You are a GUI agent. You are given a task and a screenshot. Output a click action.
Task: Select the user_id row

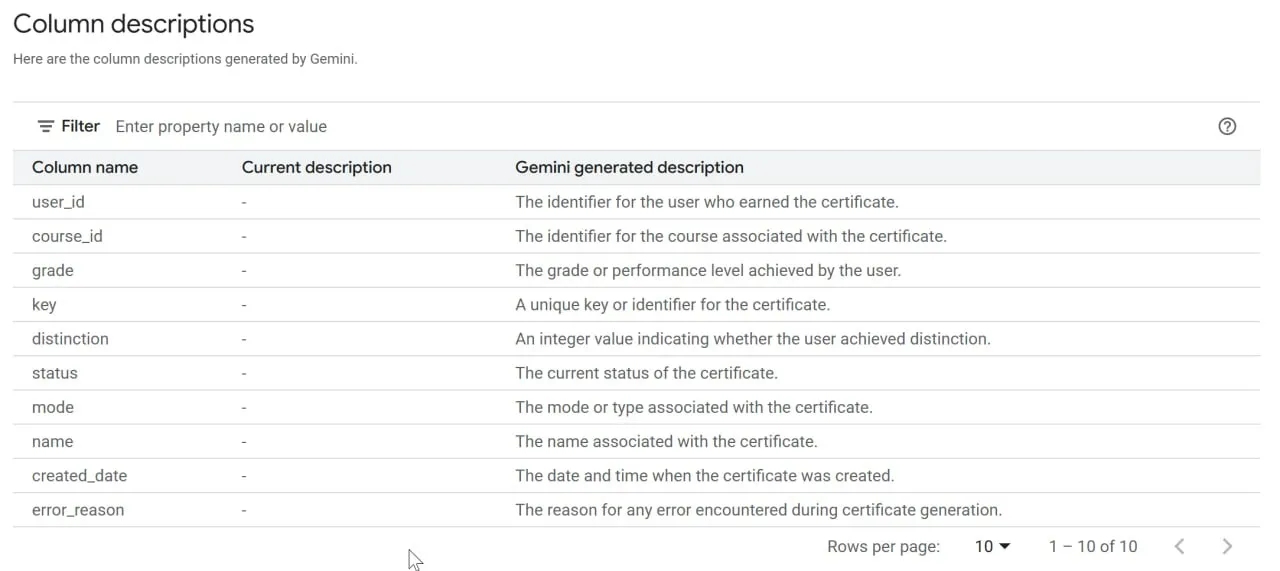pos(636,202)
